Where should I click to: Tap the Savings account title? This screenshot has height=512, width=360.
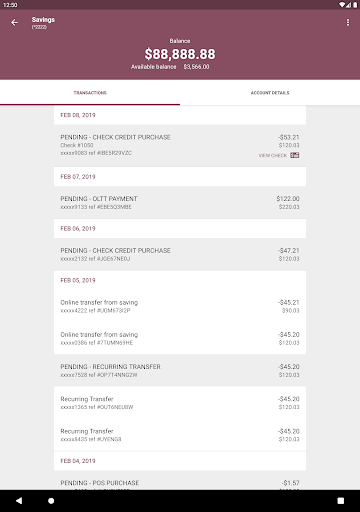click(43, 20)
